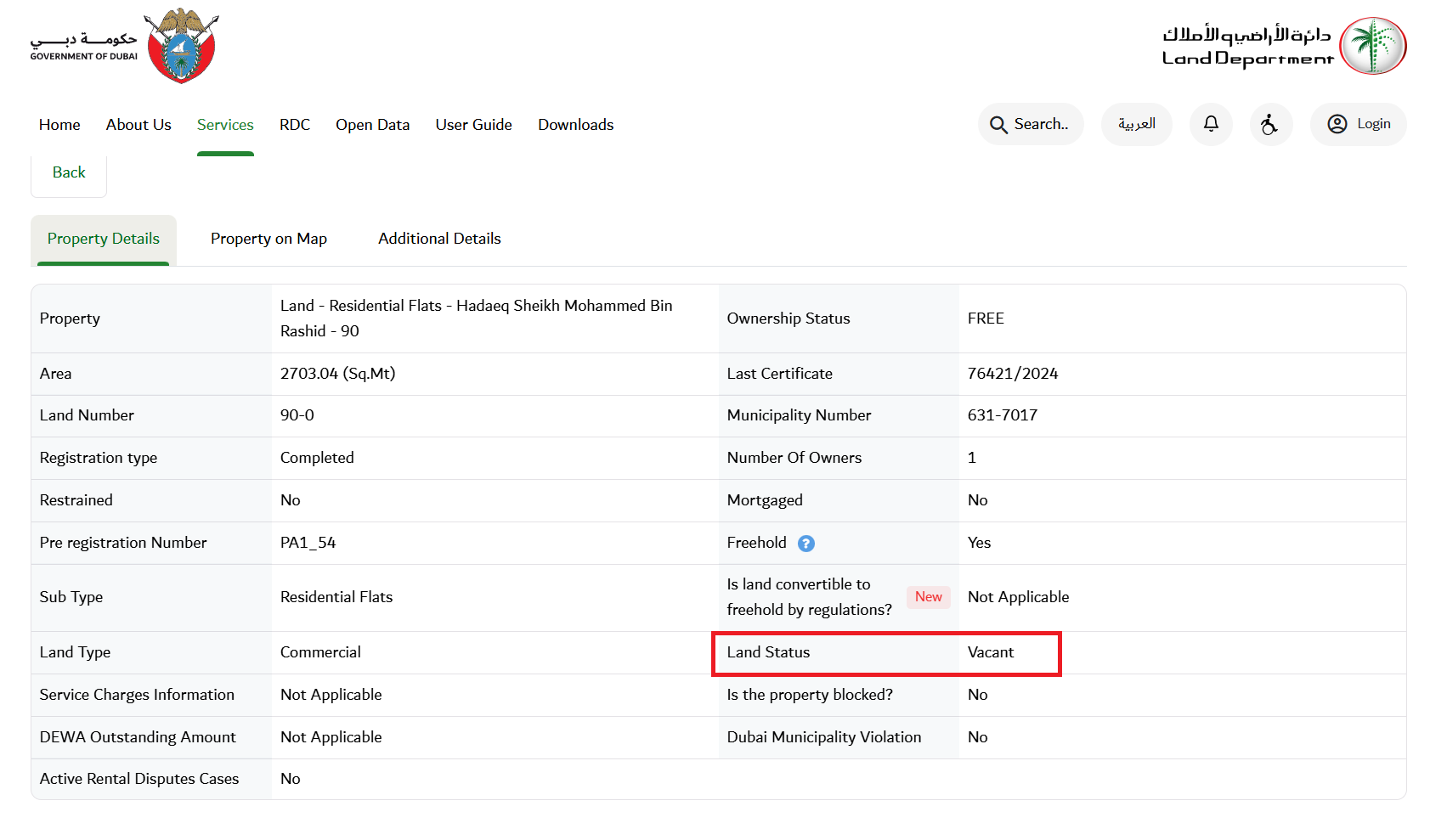This screenshot has height=840, width=1430.
Task: Go to Downloads section
Action: 575,125
